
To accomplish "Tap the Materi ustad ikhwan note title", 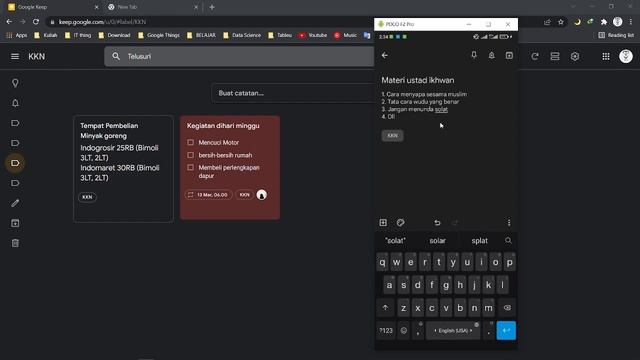I will [418, 80].
